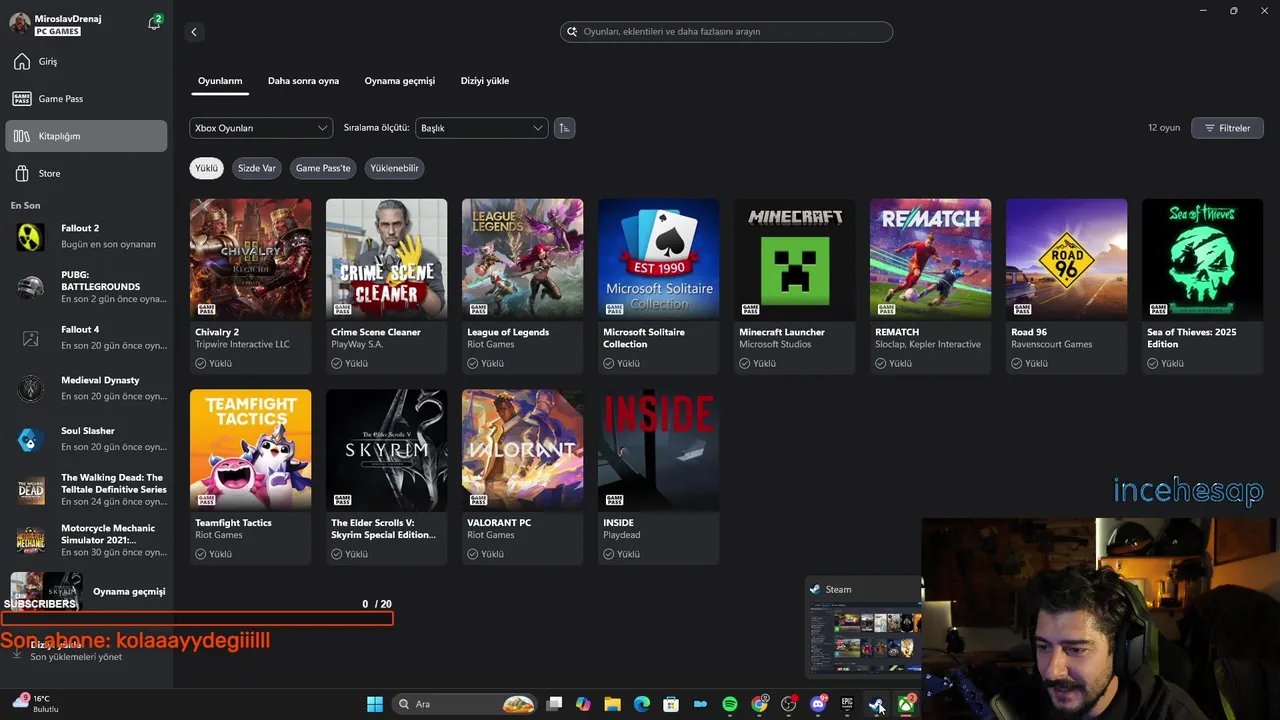Switch to the Oyunlarım tab

pyautogui.click(x=220, y=81)
